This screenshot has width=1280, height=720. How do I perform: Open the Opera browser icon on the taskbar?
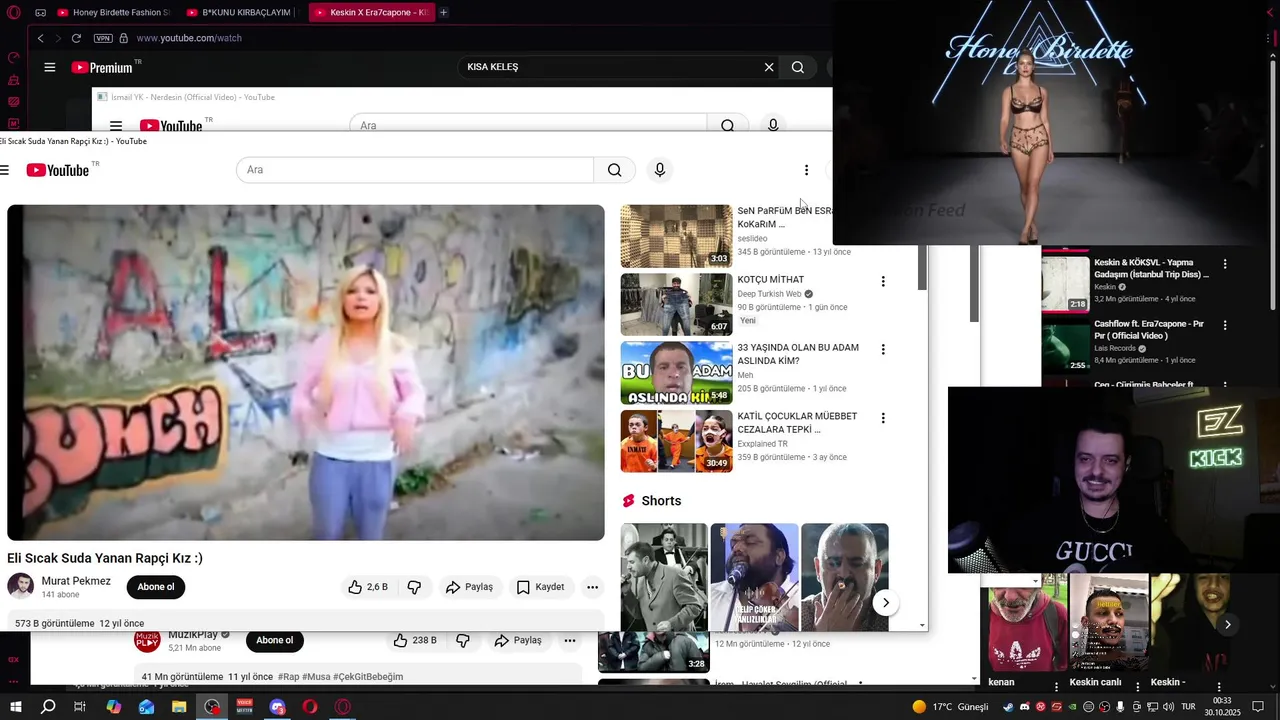(310, 707)
